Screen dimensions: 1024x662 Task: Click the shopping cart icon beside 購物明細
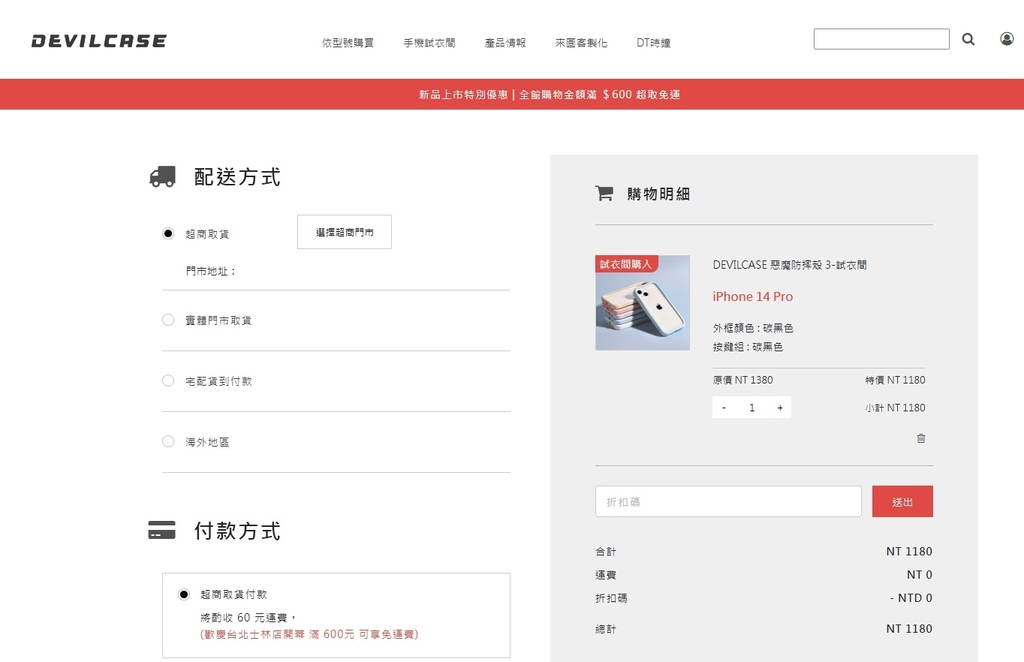(604, 193)
